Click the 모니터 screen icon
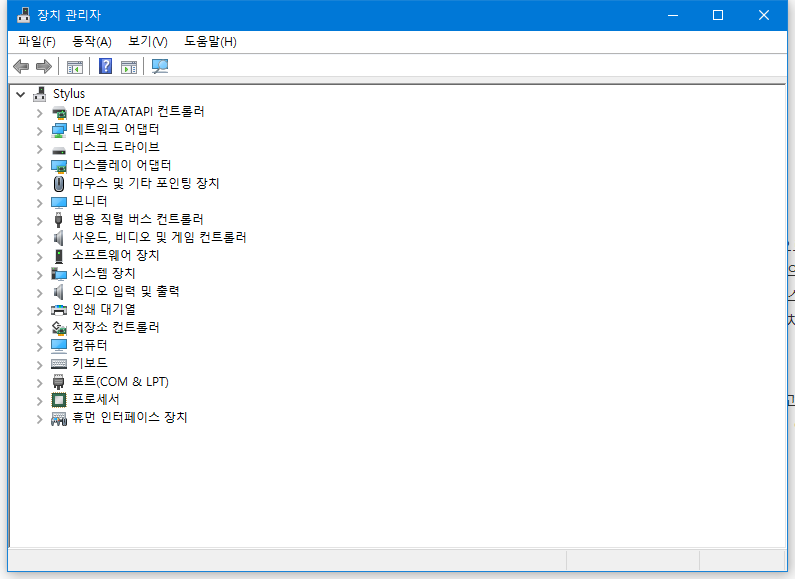Screen dimensions: 795x579 tap(59, 202)
